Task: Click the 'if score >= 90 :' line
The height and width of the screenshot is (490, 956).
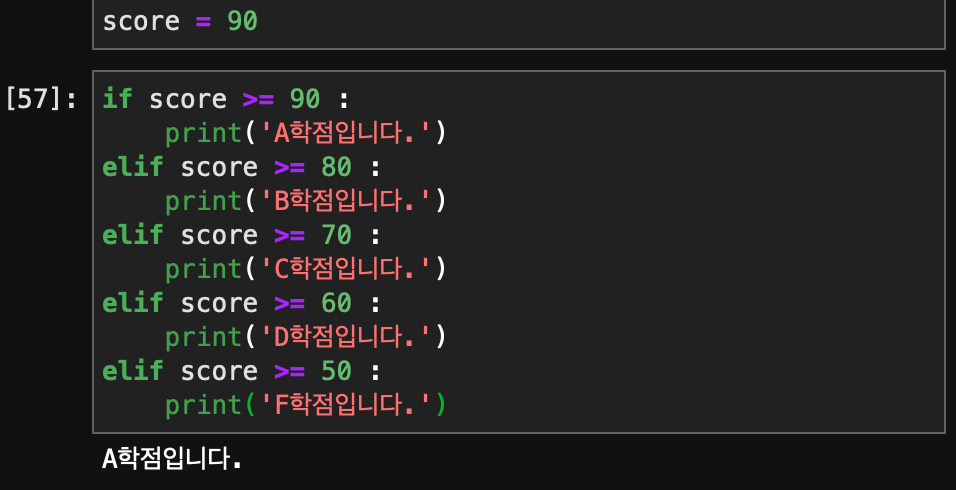Action: coord(226,99)
